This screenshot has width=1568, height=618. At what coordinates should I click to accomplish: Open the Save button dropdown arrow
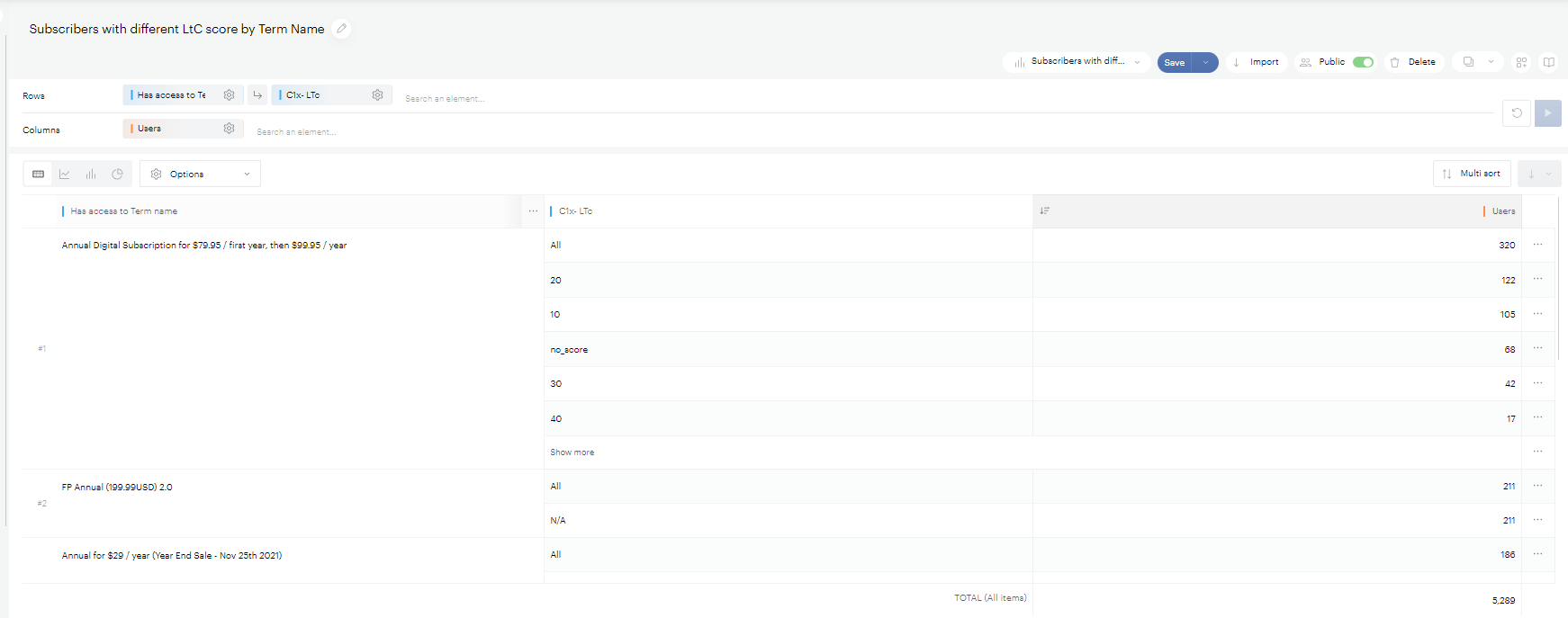[1205, 62]
